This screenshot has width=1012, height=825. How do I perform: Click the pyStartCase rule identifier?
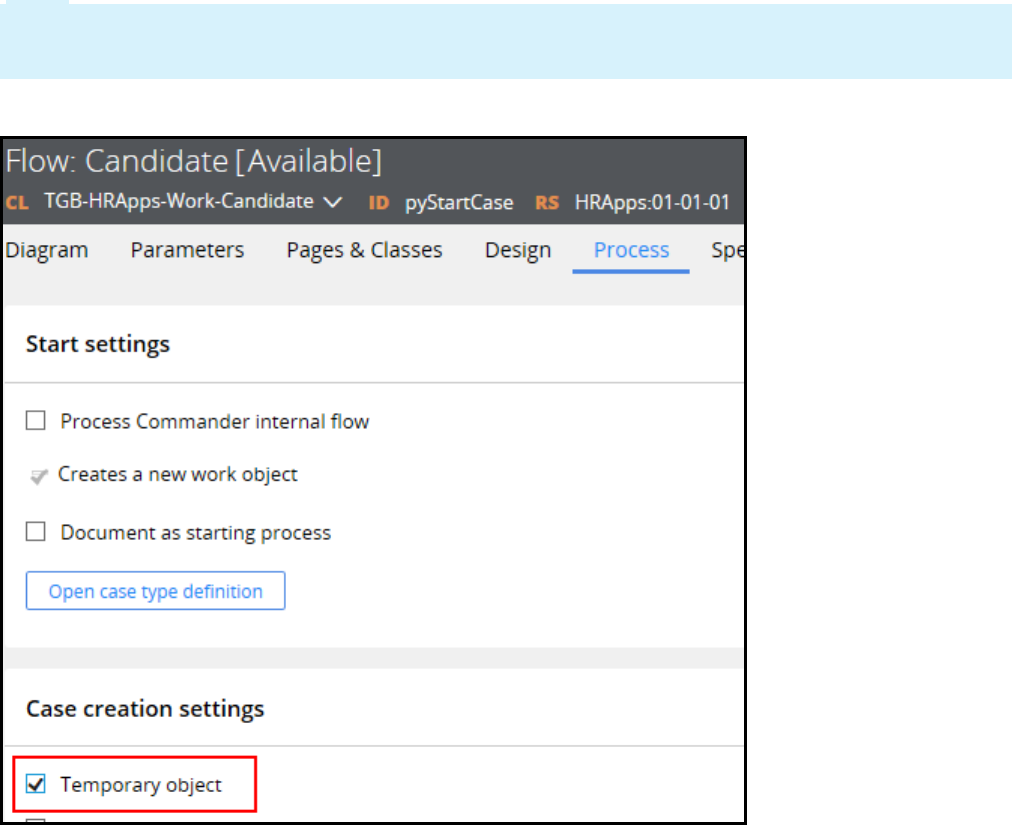coord(459,203)
